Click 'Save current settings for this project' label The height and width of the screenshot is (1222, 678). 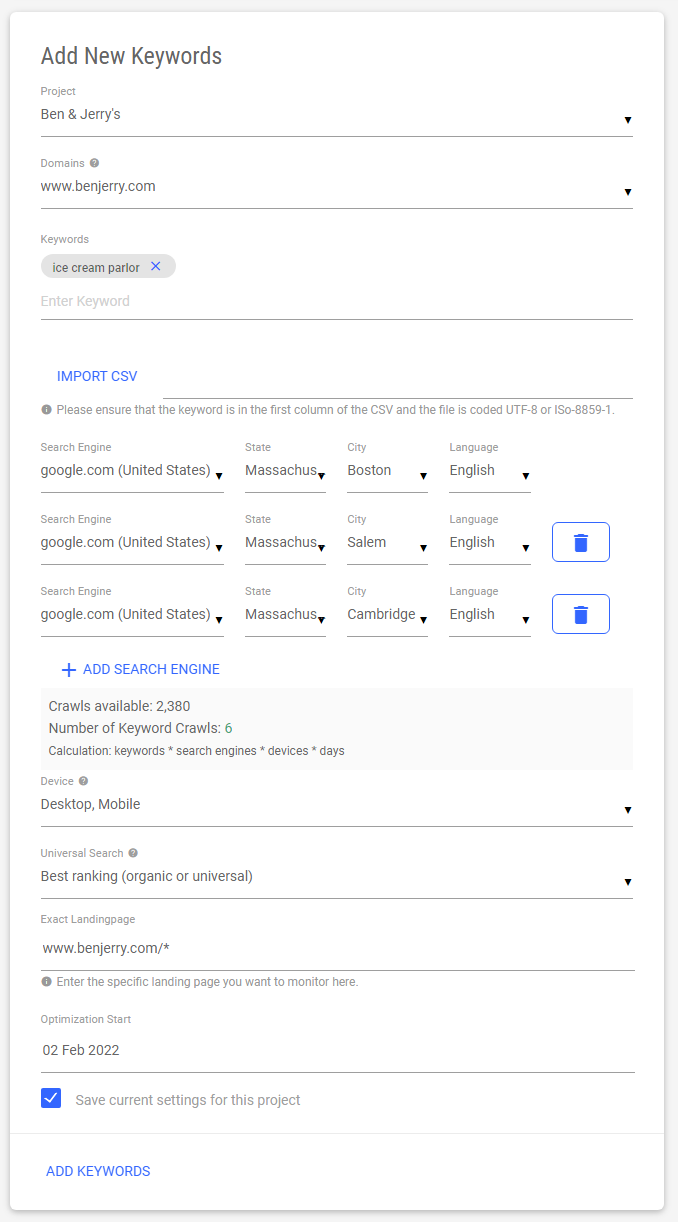(188, 1100)
